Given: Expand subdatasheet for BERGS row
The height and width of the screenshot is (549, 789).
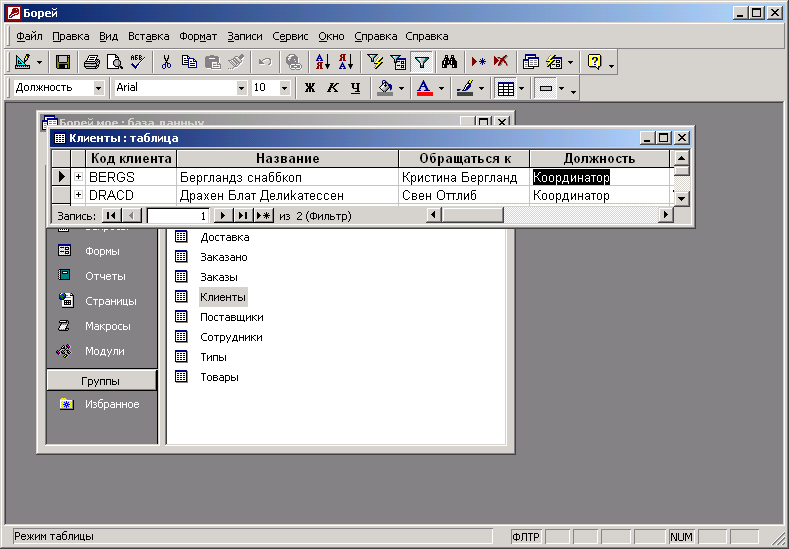Looking at the screenshot, I should click(78, 177).
